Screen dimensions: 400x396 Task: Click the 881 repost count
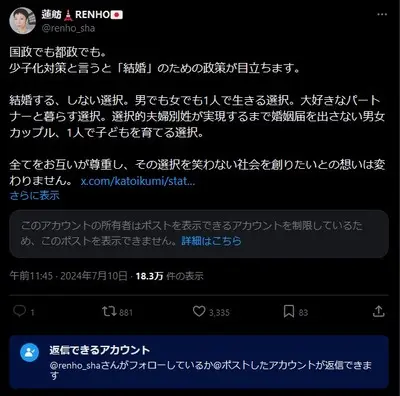[x=126, y=313]
